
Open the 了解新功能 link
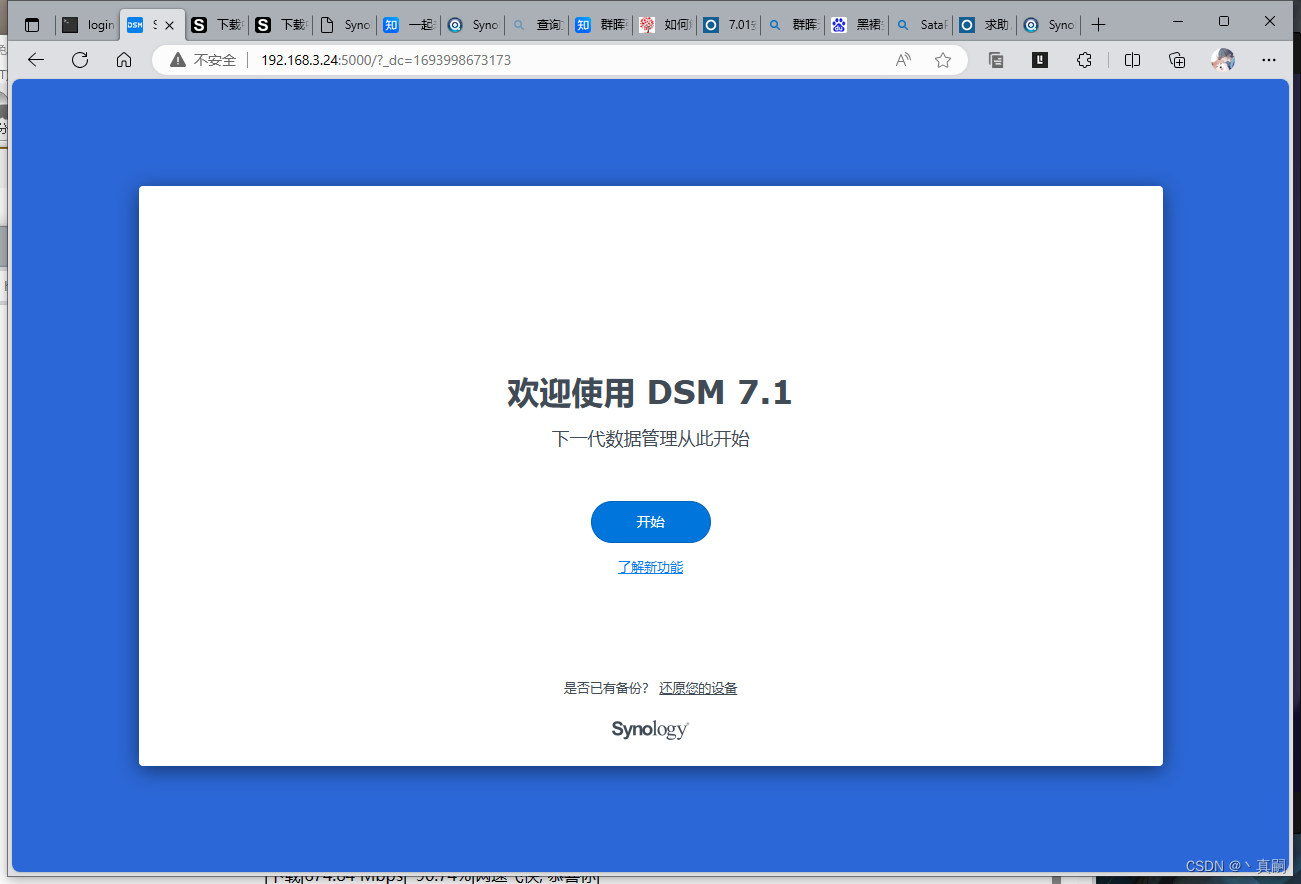(650, 567)
